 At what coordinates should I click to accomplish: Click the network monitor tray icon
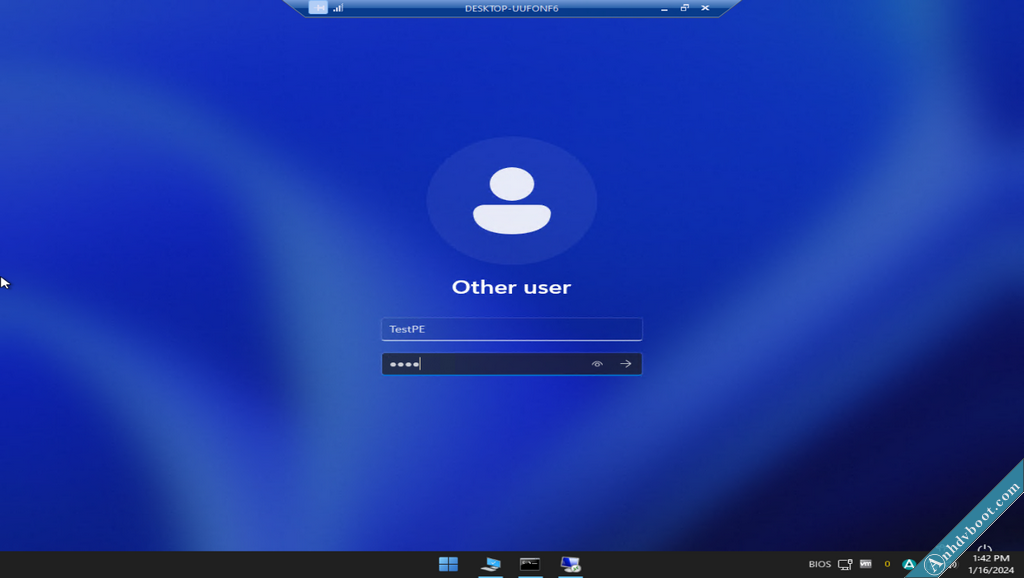coord(845,564)
